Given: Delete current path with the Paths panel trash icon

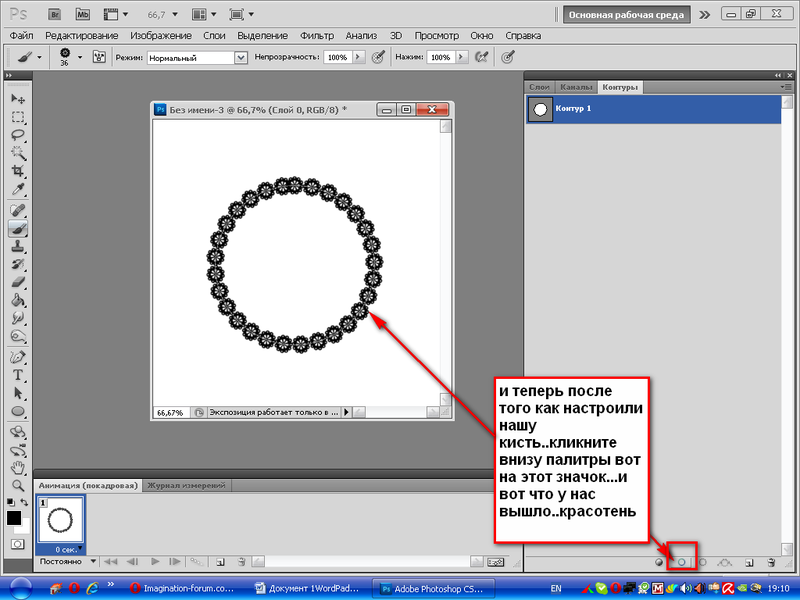Looking at the screenshot, I should tap(771, 562).
